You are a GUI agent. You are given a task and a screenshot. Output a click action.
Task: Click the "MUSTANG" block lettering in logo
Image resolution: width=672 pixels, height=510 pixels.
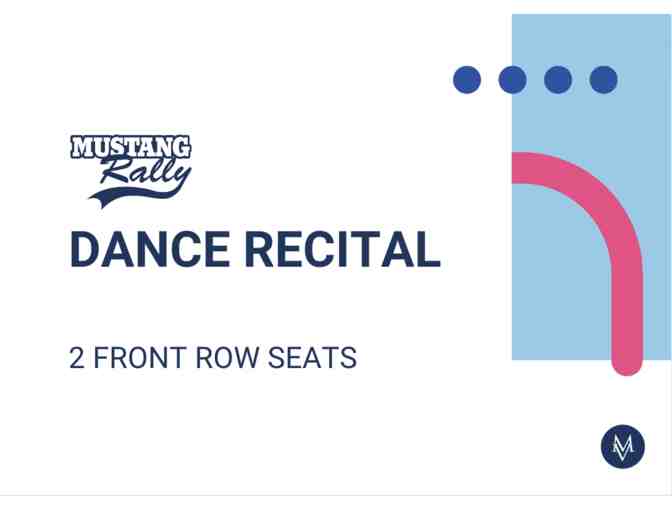(x=130, y=150)
